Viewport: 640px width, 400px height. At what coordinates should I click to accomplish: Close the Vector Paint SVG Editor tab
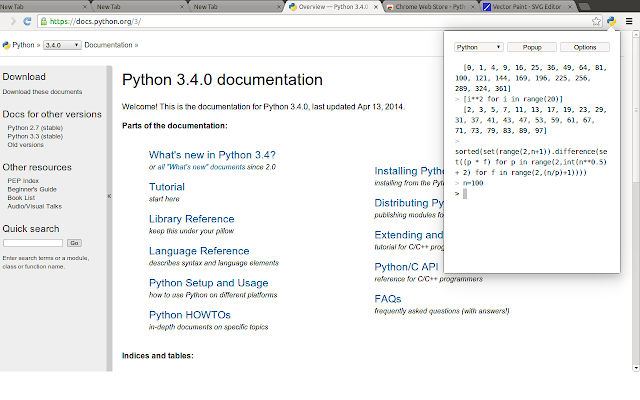click(x=570, y=7)
